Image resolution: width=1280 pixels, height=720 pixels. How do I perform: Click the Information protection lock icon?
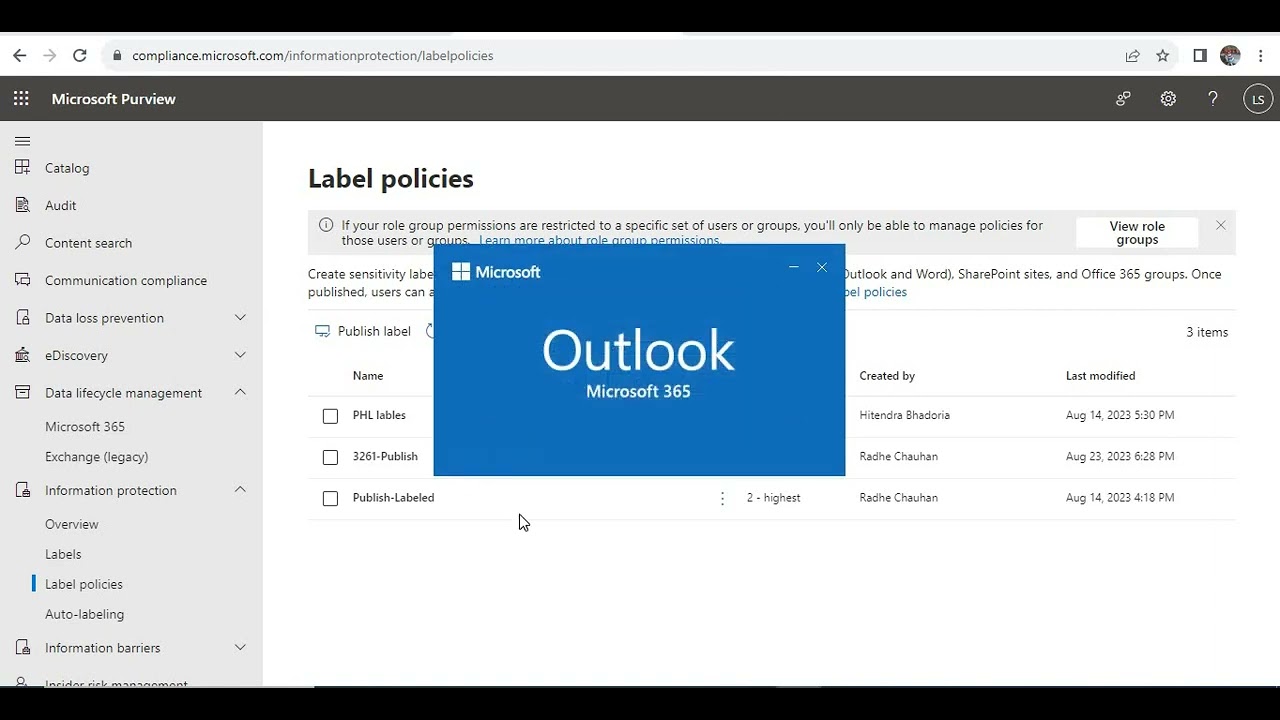23,490
